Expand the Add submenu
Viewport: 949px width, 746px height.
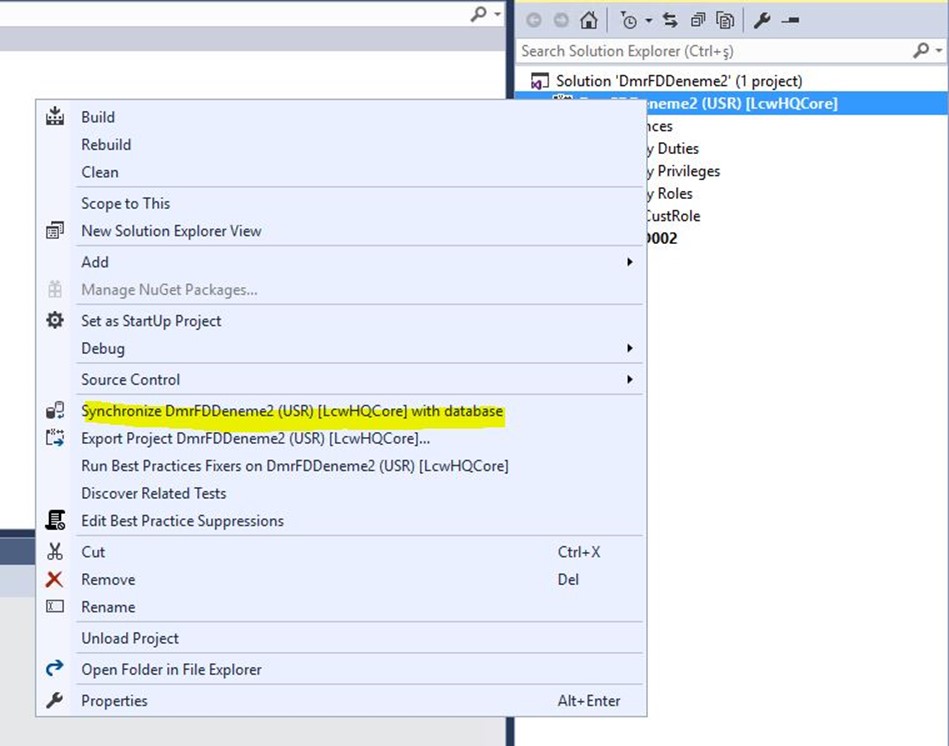(x=629, y=262)
